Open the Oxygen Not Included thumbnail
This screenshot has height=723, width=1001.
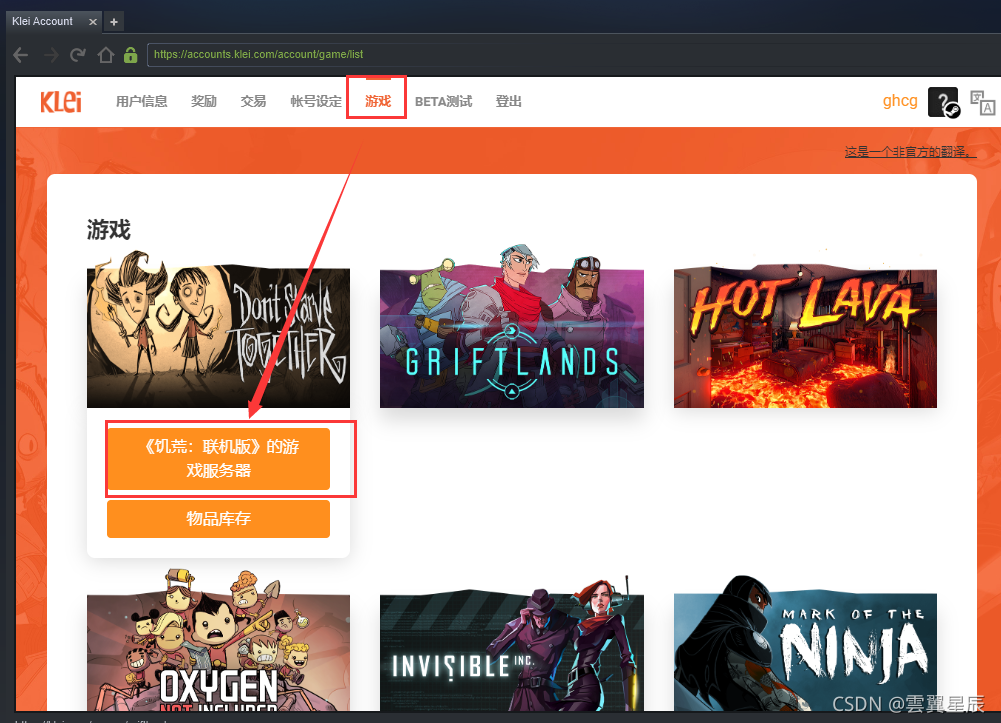coord(218,641)
